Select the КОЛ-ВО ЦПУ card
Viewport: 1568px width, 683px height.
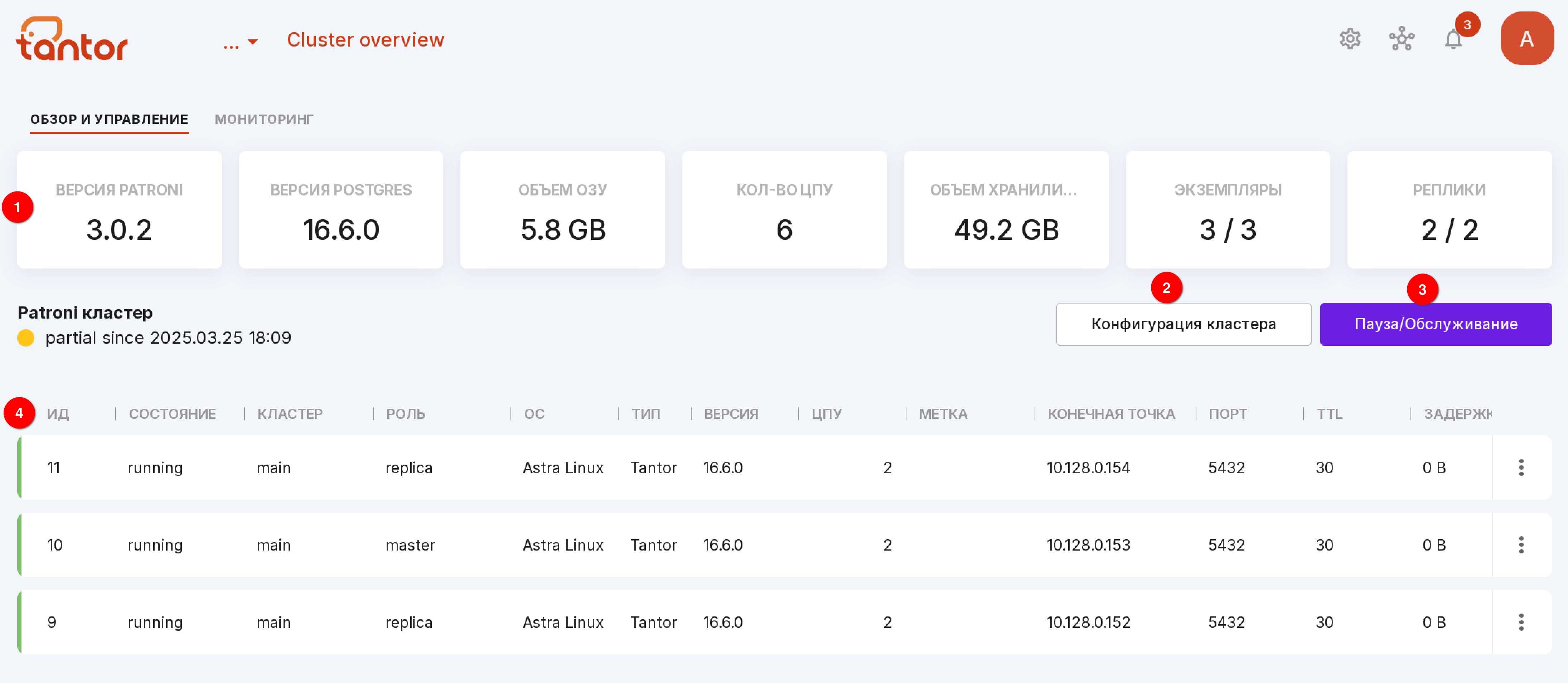(784, 210)
